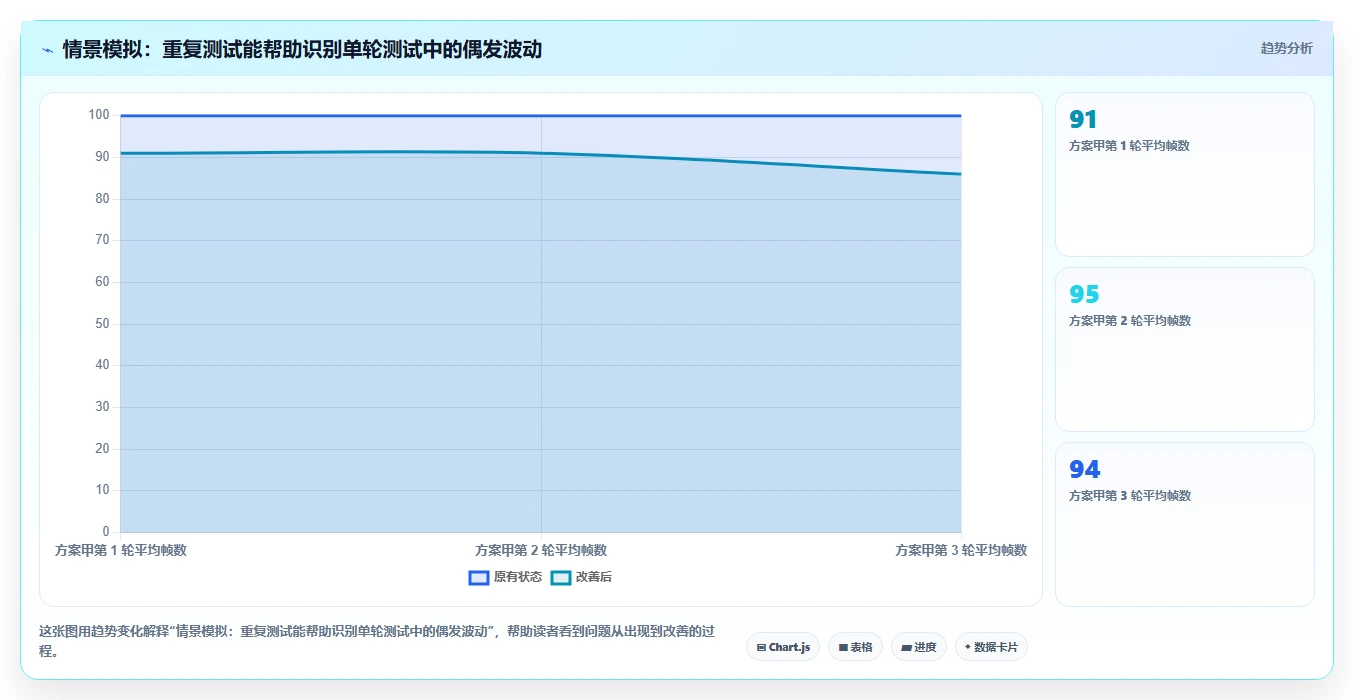Select the 数据卡片 tag chip
1354x700 pixels.
coord(991,647)
